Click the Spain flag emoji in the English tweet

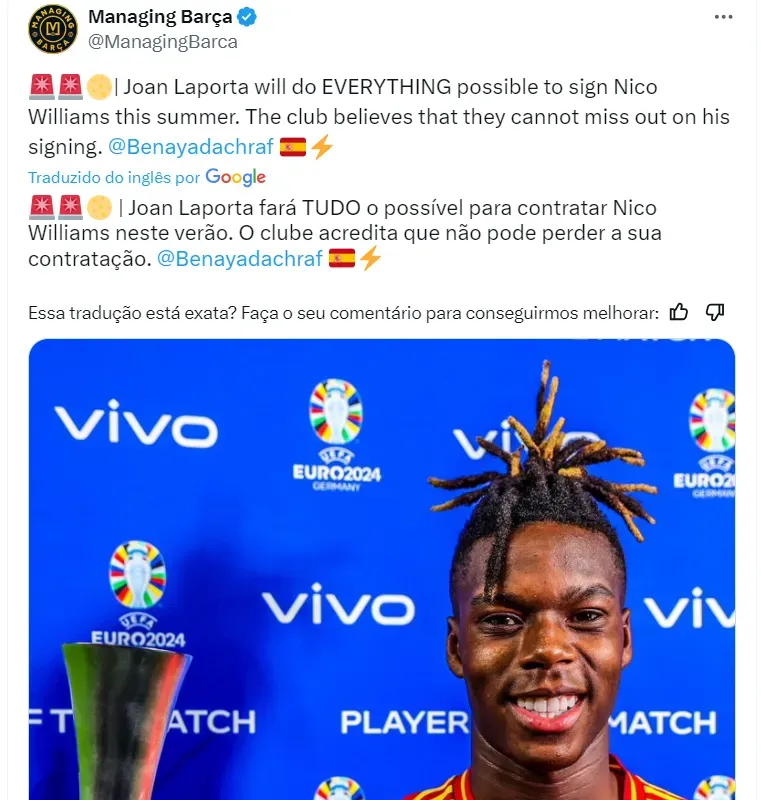(x=293, y=147)
